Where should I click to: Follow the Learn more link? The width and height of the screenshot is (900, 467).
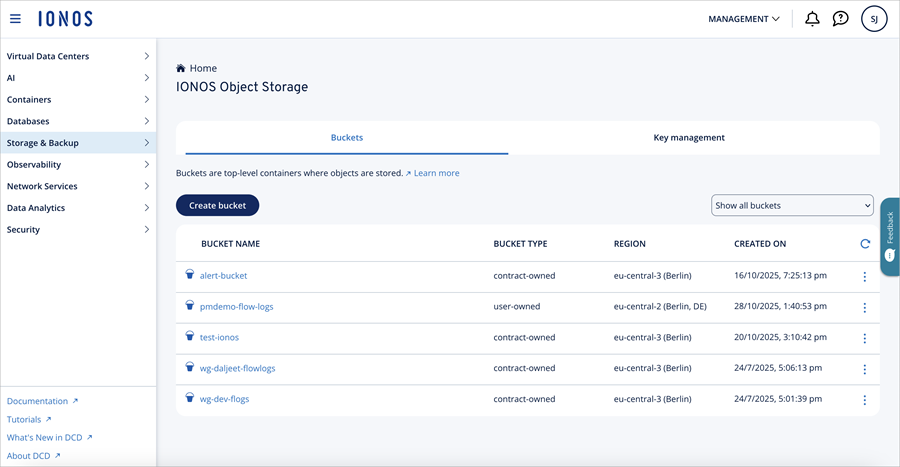[436, 173]
